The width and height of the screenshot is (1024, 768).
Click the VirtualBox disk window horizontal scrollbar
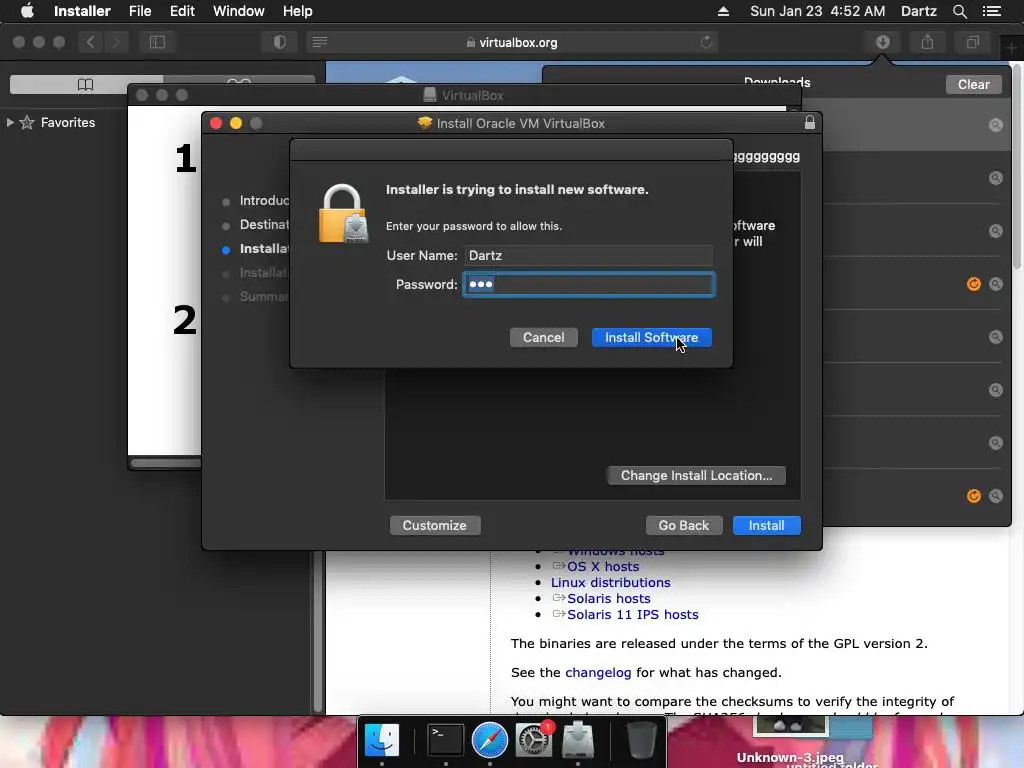[x=166, y=463]
